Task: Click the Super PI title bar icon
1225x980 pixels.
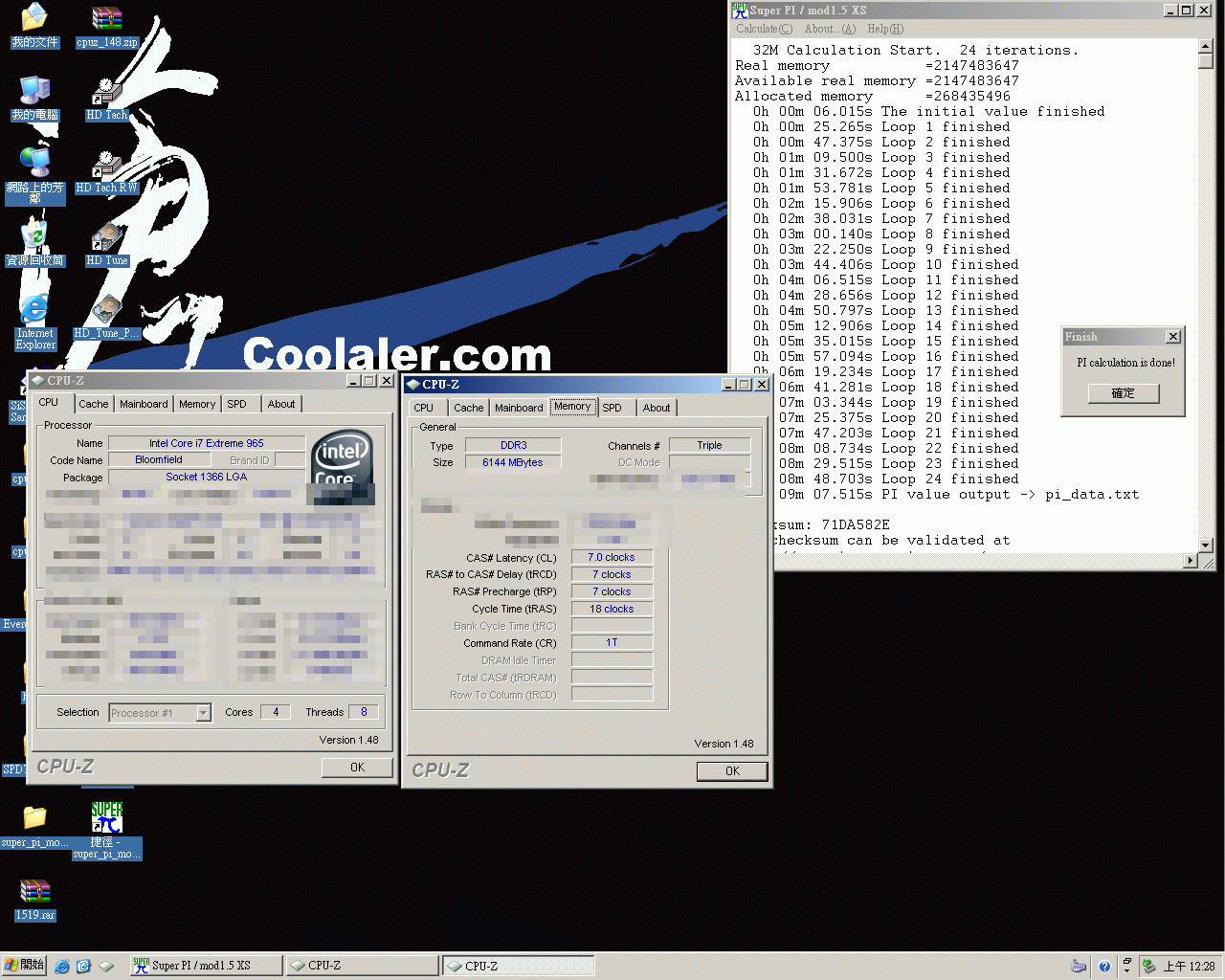Action: pos(740,10)
